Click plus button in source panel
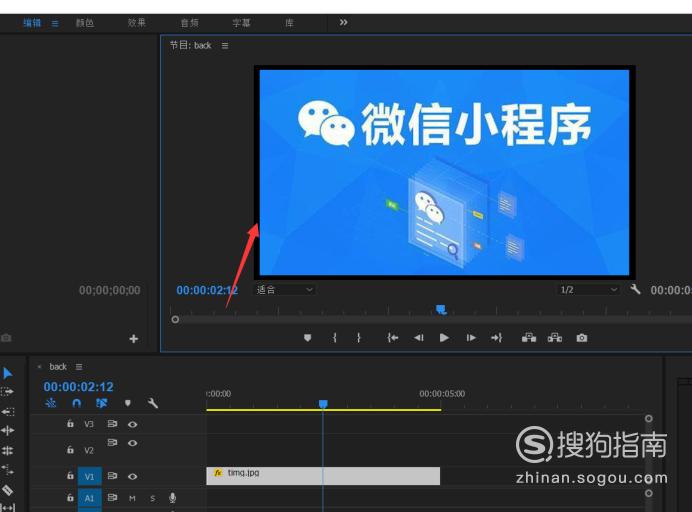692x512 pixels. coord(134,339)
